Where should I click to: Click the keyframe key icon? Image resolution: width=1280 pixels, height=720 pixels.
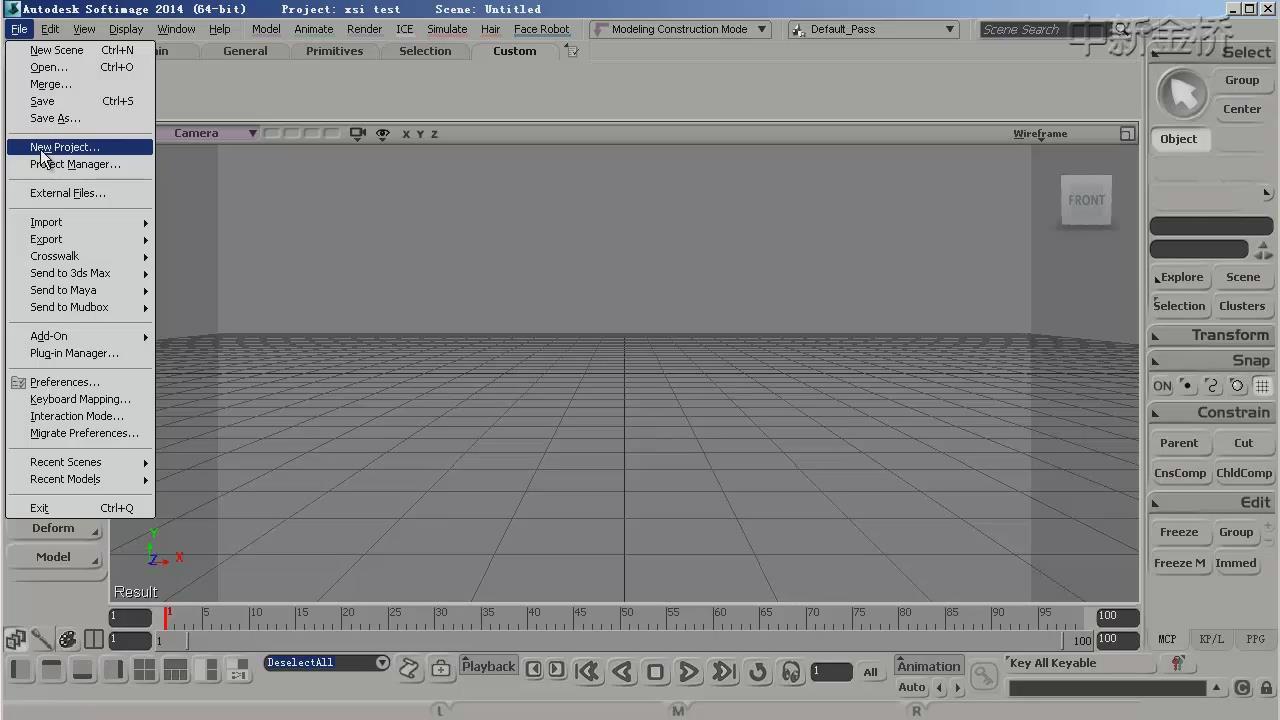click(x=984, y=676)
